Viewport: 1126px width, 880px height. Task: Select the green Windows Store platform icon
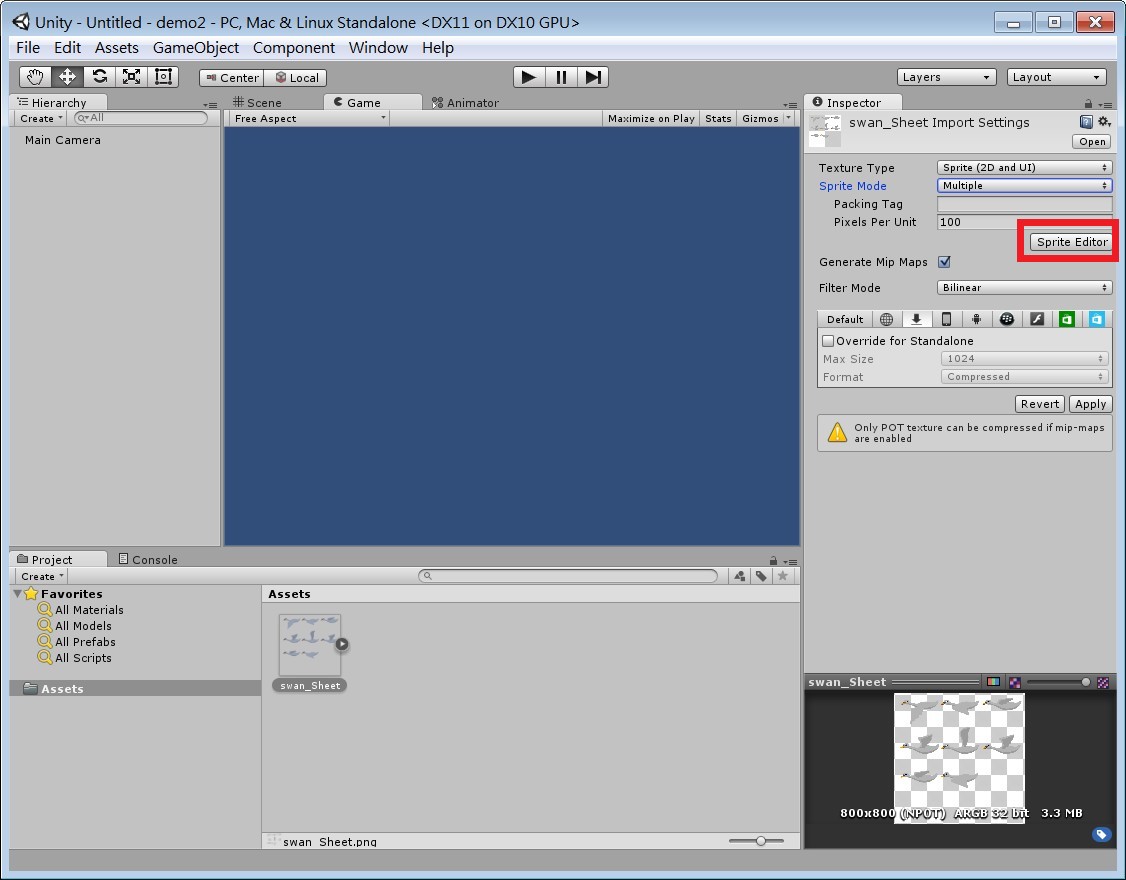(1067, 320)
